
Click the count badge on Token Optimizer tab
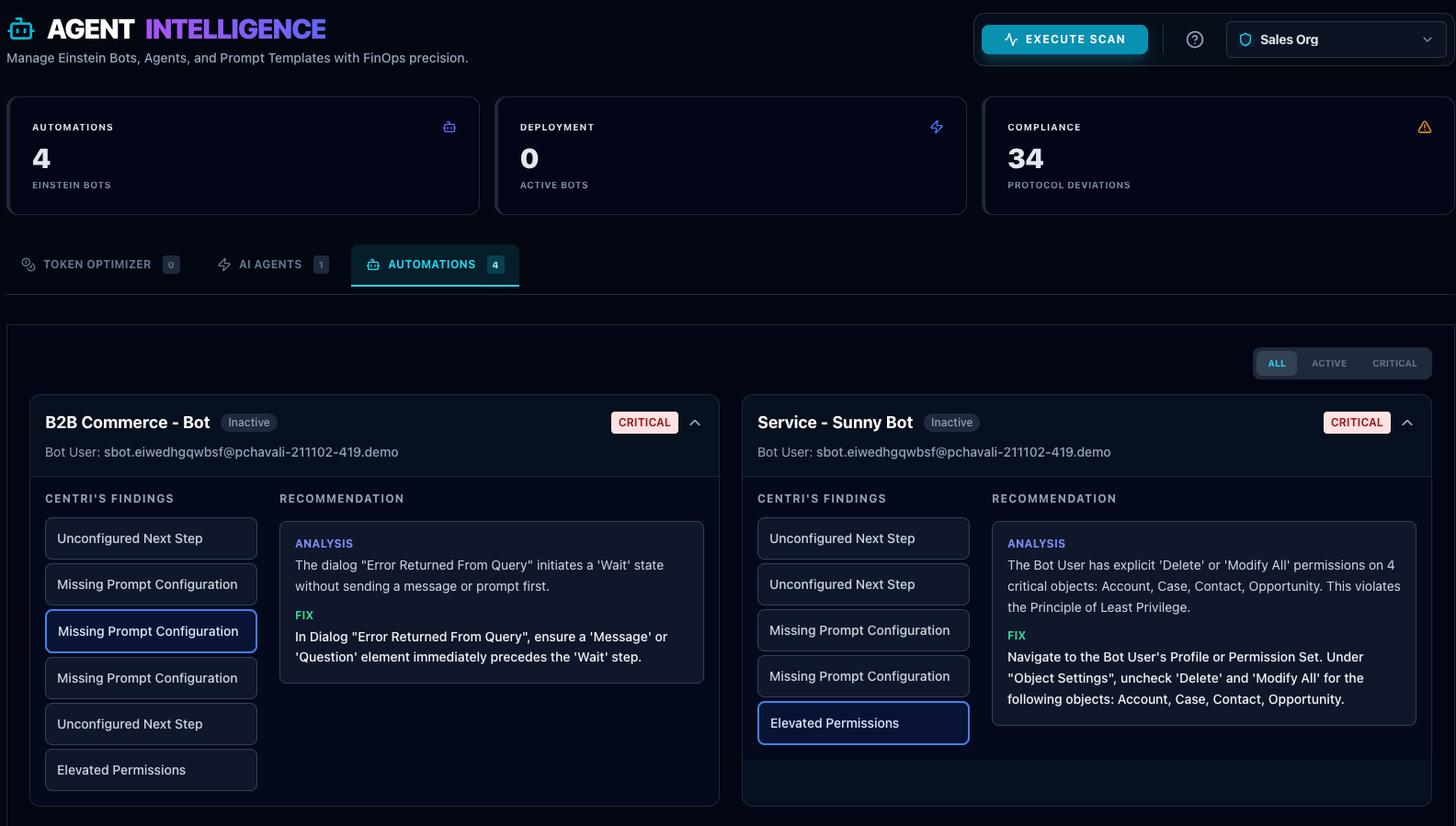click(171, 265)
